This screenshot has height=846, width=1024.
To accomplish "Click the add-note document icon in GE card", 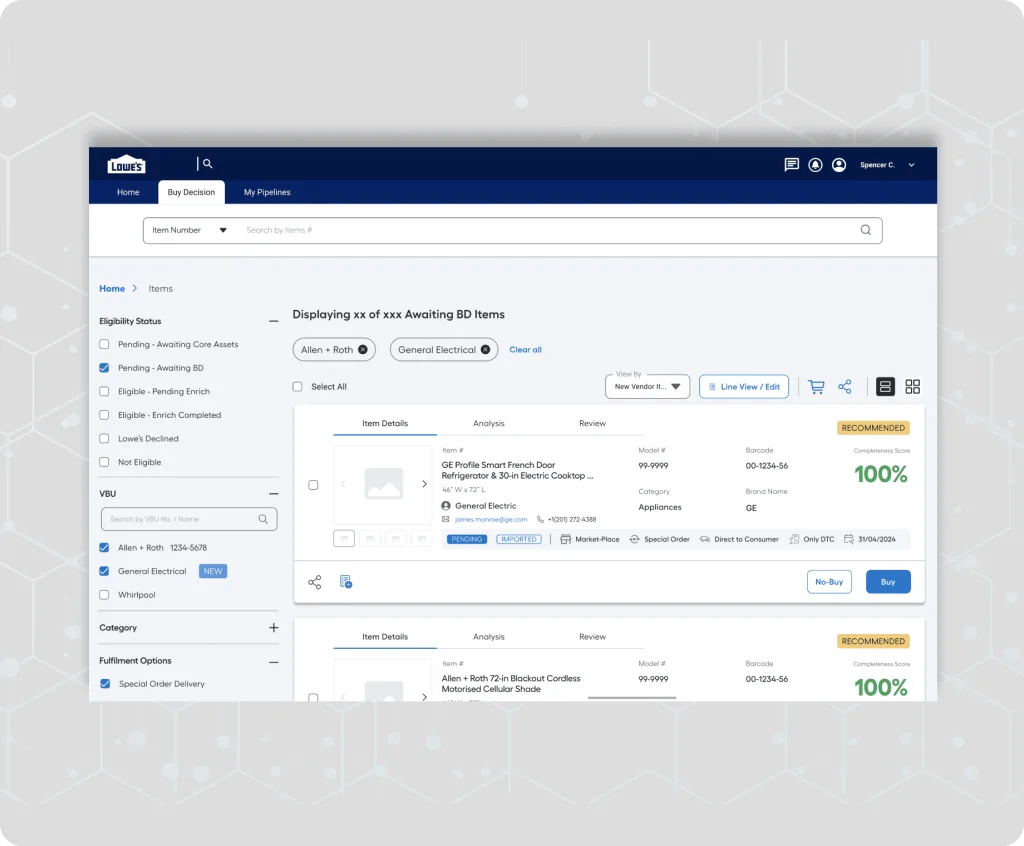I will coord(346,581).
